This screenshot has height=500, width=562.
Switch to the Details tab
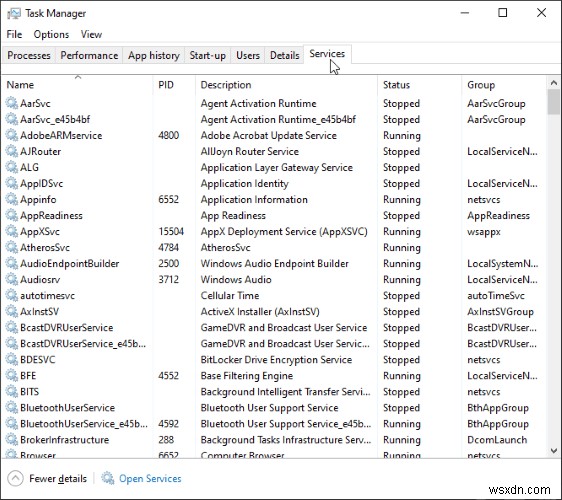pos(285,56)
